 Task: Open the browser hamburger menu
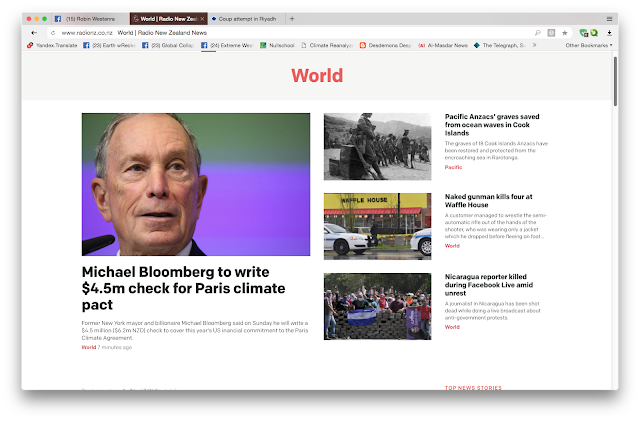609,19
